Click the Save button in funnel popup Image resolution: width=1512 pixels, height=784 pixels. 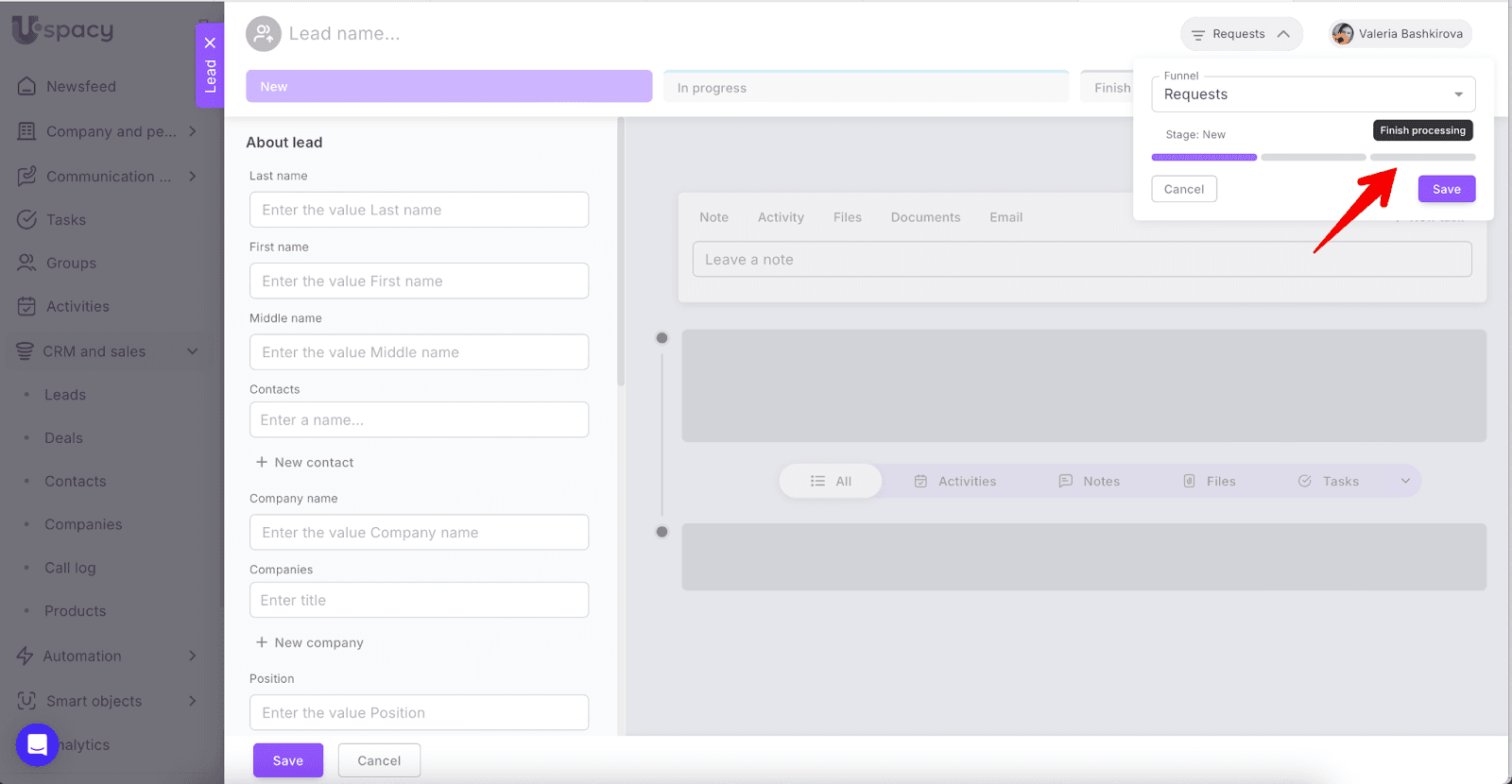click(1446, 189)
